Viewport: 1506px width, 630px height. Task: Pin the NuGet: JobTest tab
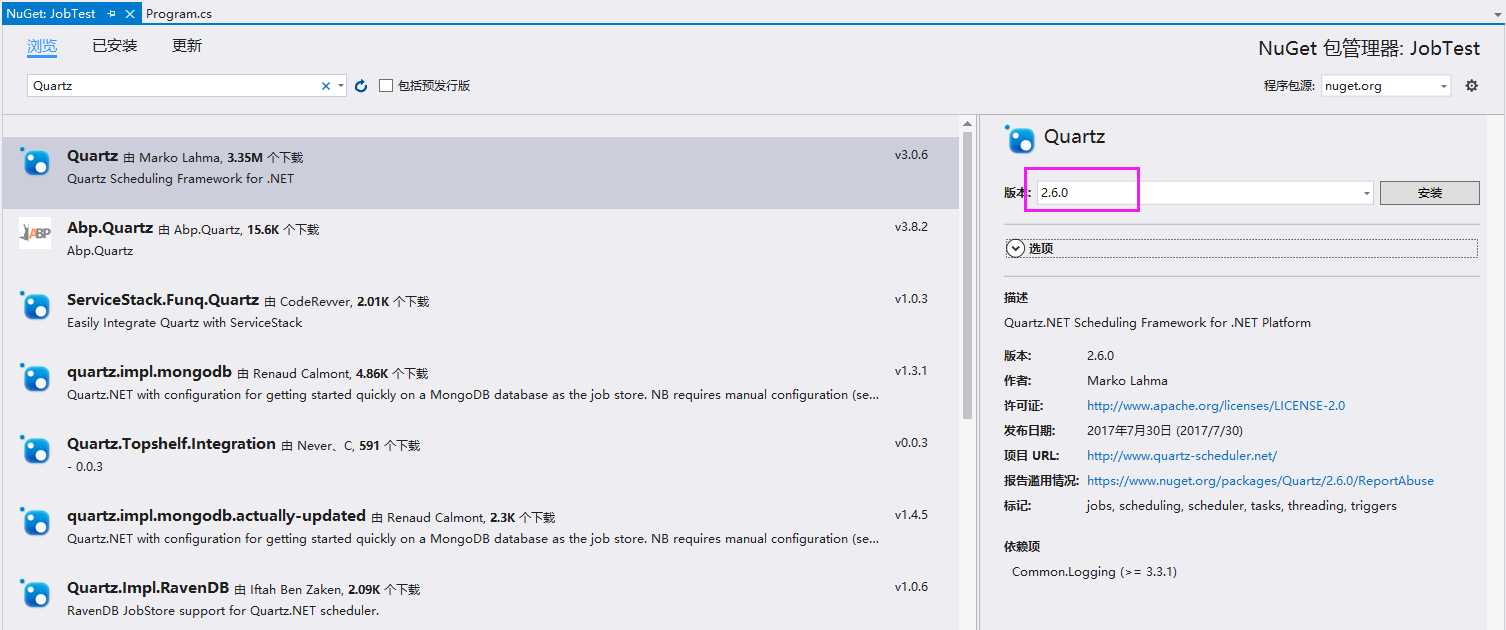tap(111, 14)
